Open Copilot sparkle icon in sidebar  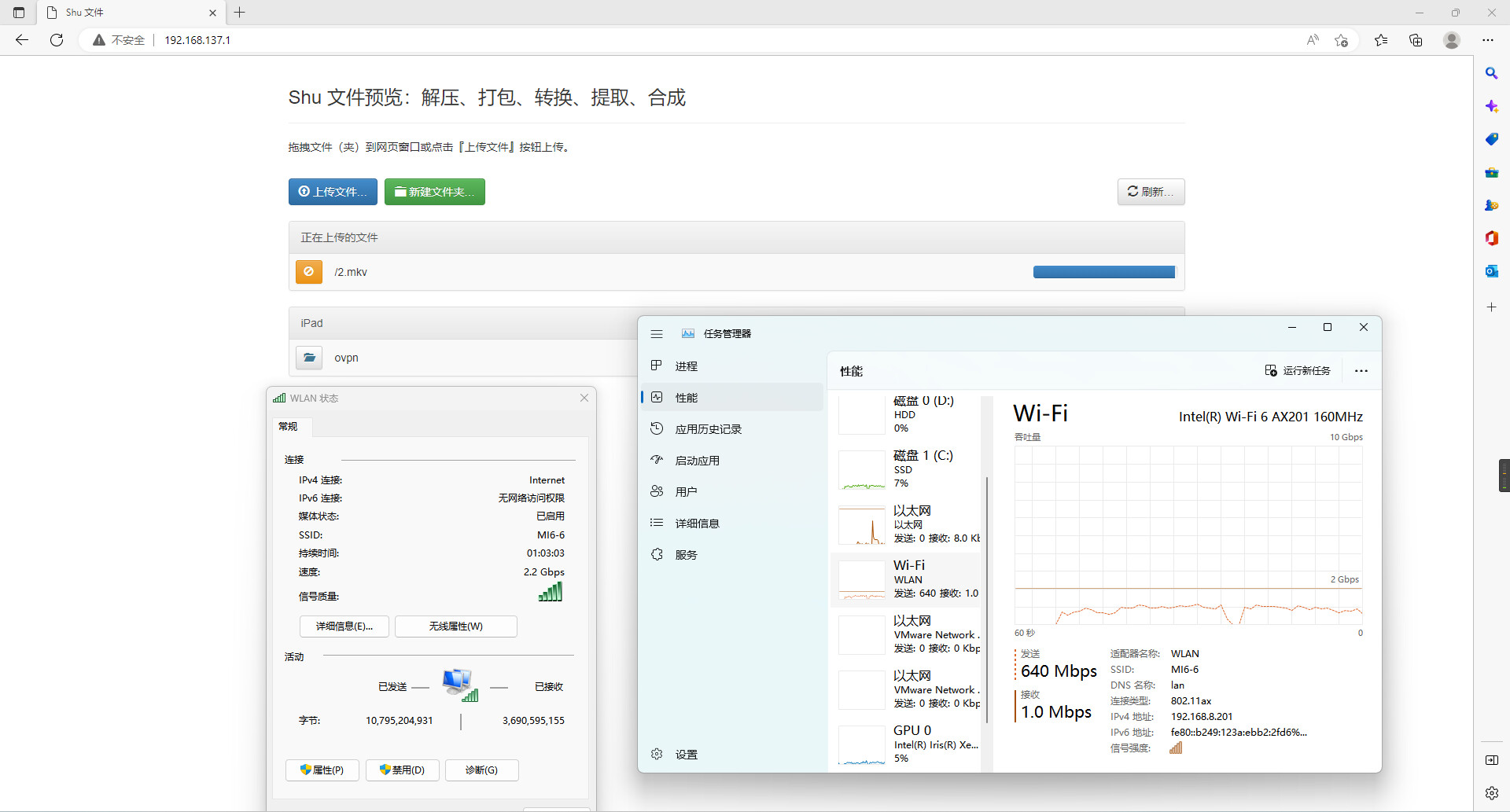coord(1491,106)
